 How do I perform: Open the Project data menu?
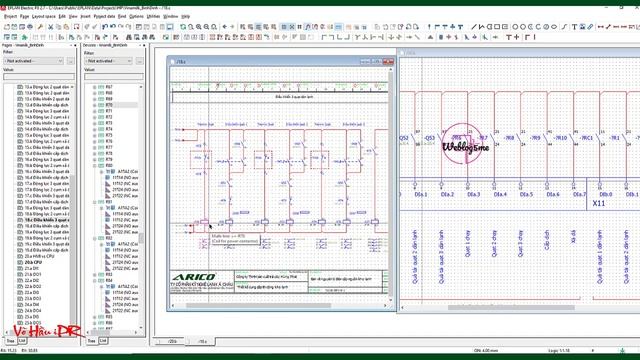pyautogui.click(x=104, y=16)
